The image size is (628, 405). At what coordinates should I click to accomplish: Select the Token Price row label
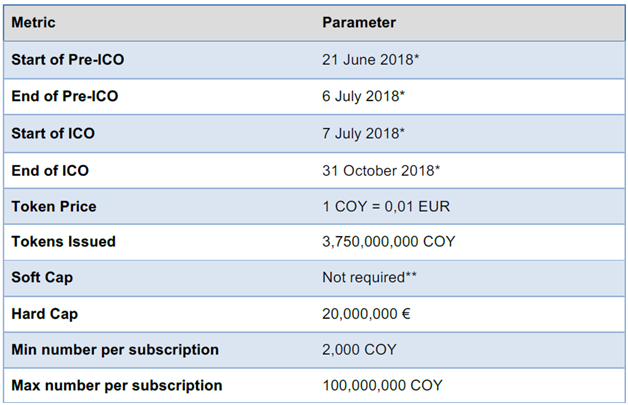pyautogui.click(x=54, y=206)
